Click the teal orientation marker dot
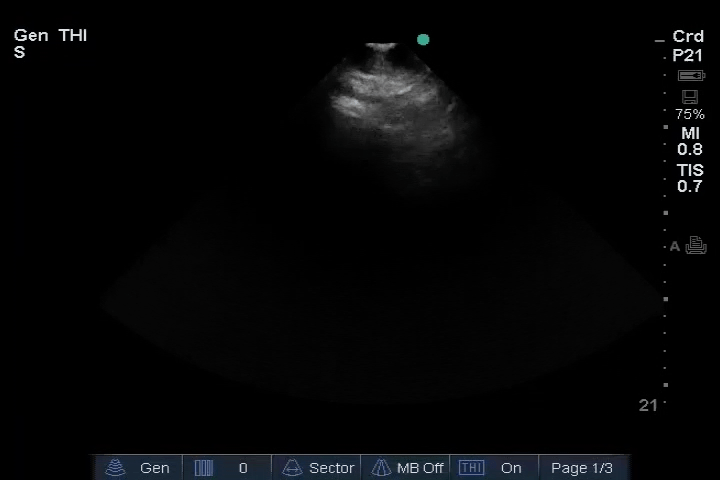Viewport: 720px width, 480px height. point(423,40)
